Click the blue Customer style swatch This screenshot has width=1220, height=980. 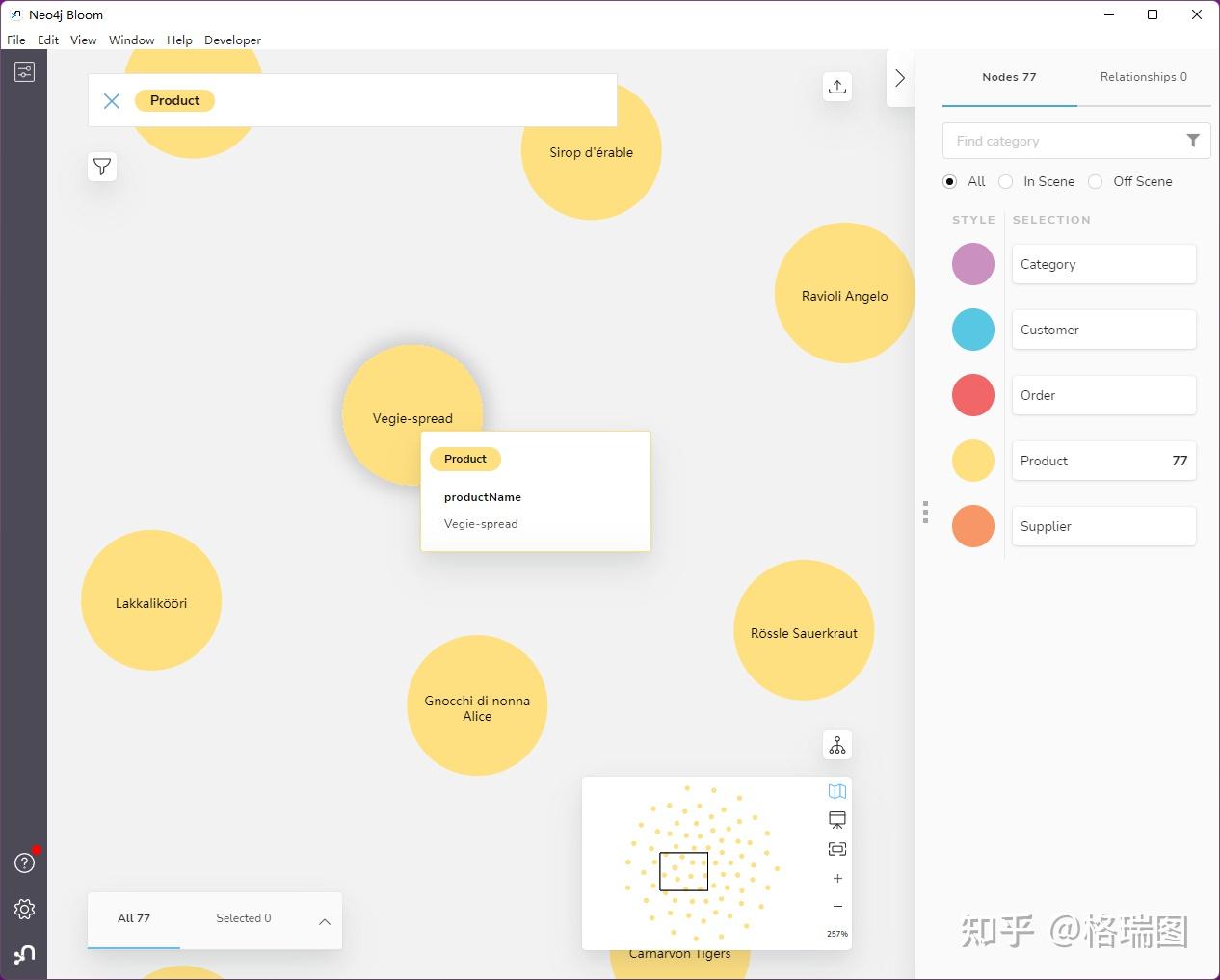(x=973, y=330)
